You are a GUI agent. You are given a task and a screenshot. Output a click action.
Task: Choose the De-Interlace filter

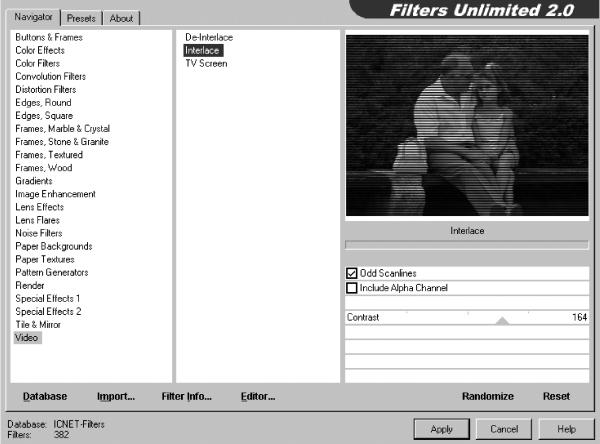coord(209,37)
